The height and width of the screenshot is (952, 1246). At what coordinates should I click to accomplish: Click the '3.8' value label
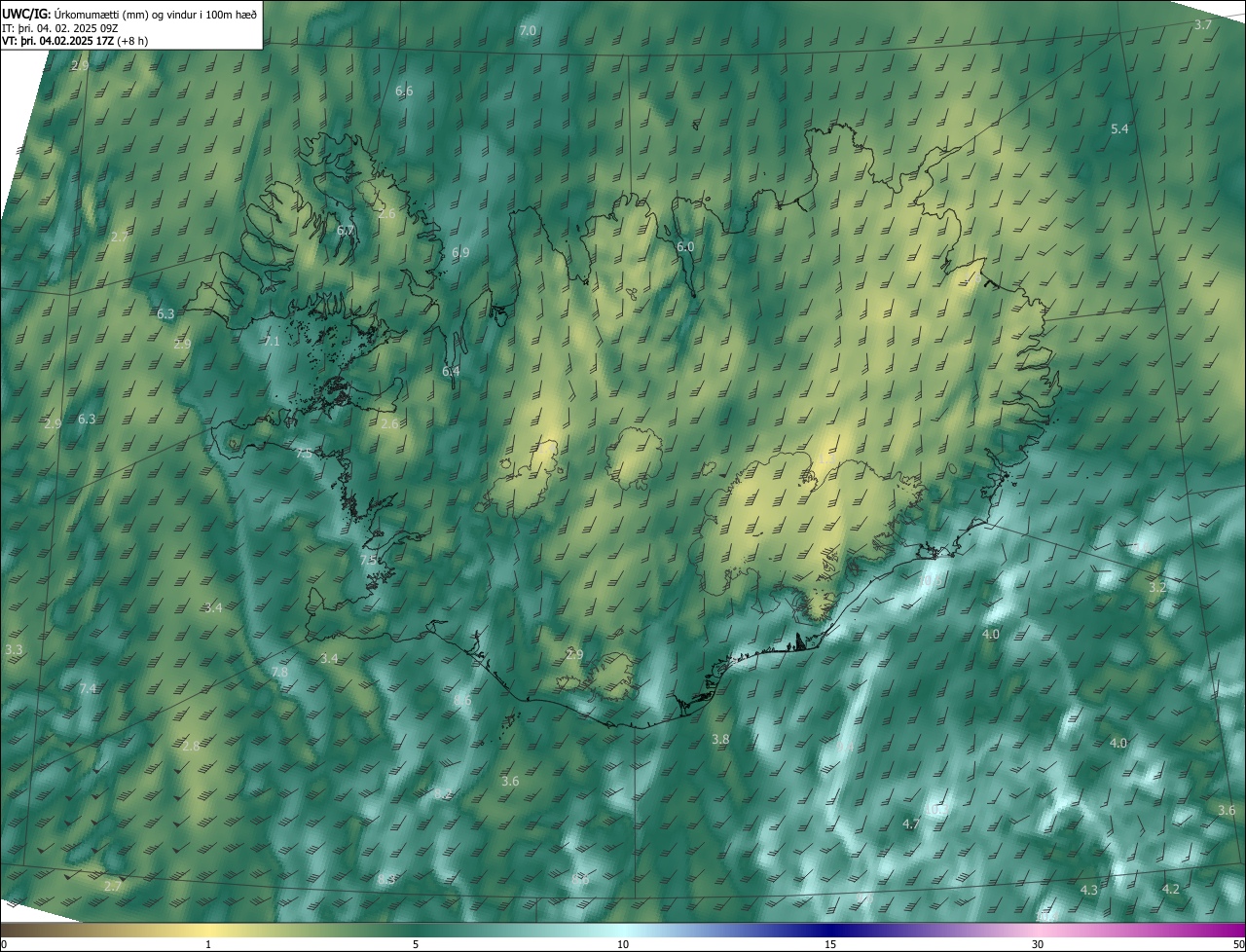coord(720,740)
